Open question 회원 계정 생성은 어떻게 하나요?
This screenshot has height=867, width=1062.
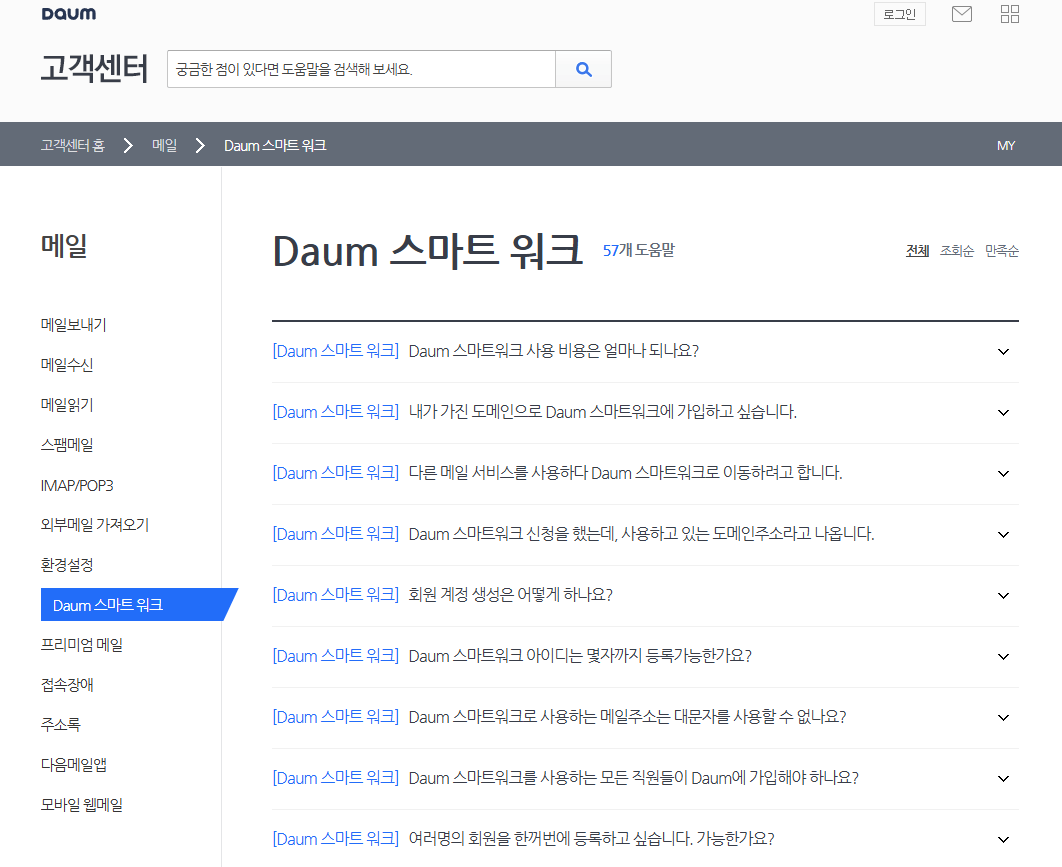[511, 595]
